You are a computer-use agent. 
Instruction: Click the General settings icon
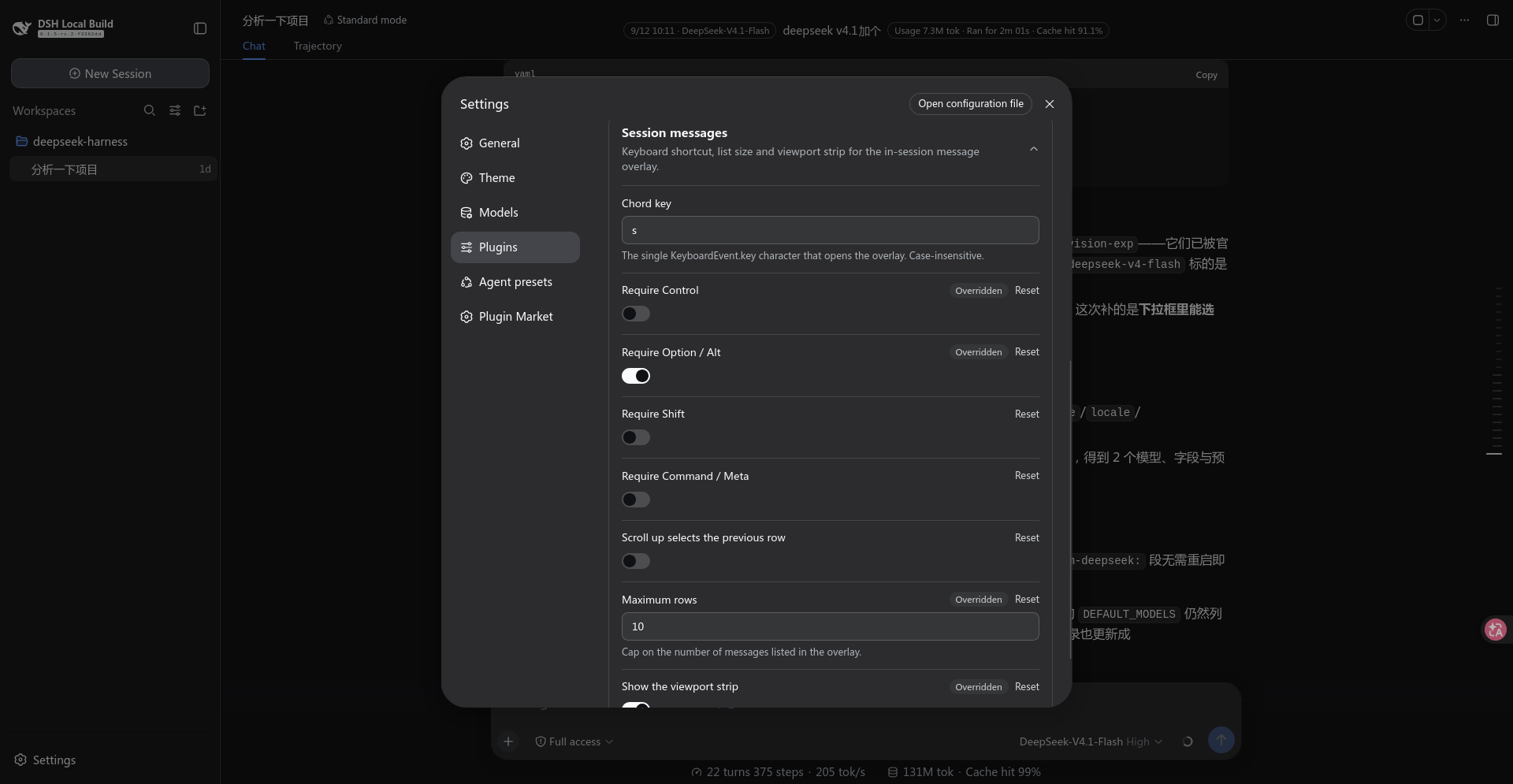point(467,143)
